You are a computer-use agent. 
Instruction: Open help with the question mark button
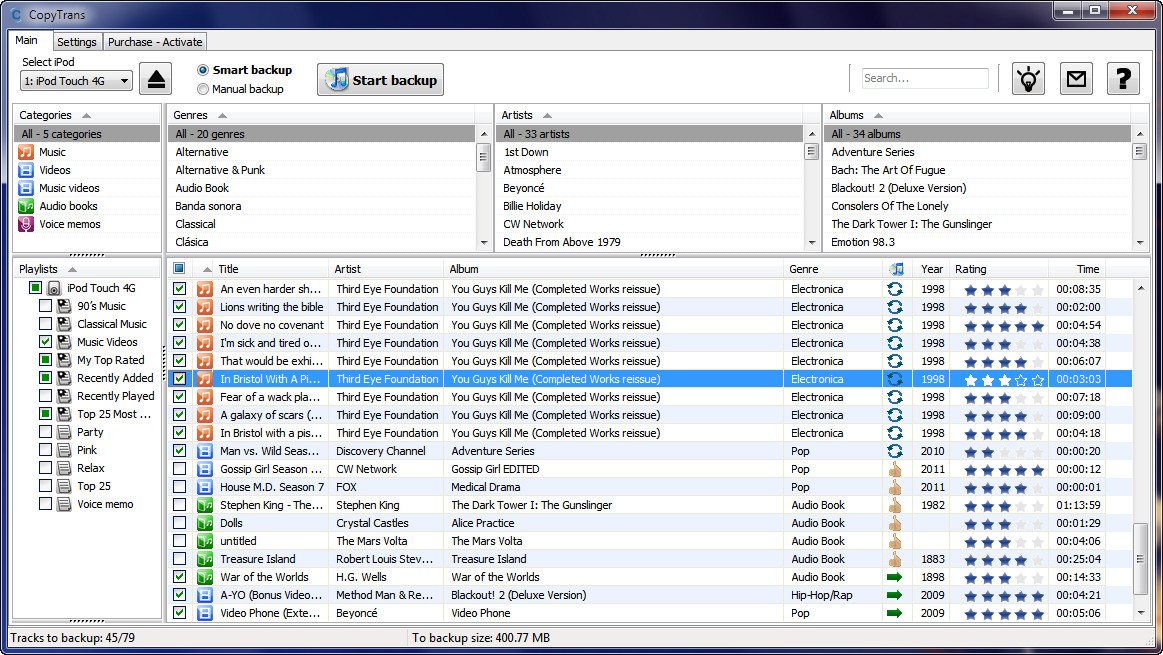[1123, 79]
